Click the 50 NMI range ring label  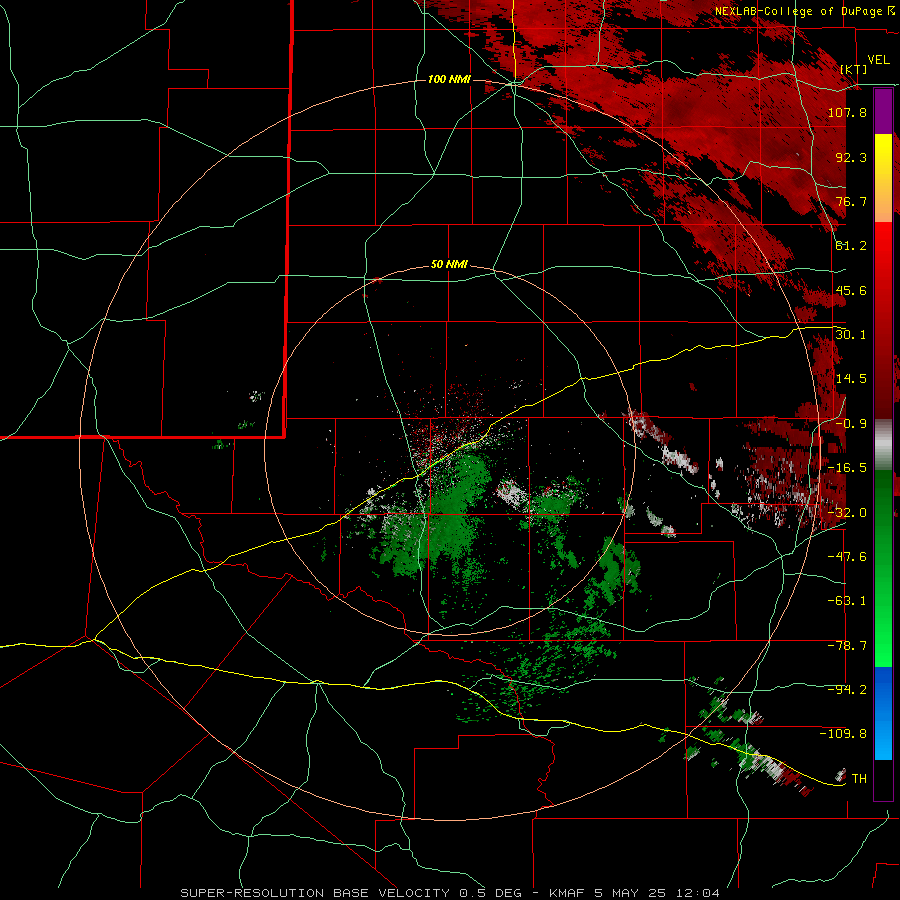(x=449, y=265)
